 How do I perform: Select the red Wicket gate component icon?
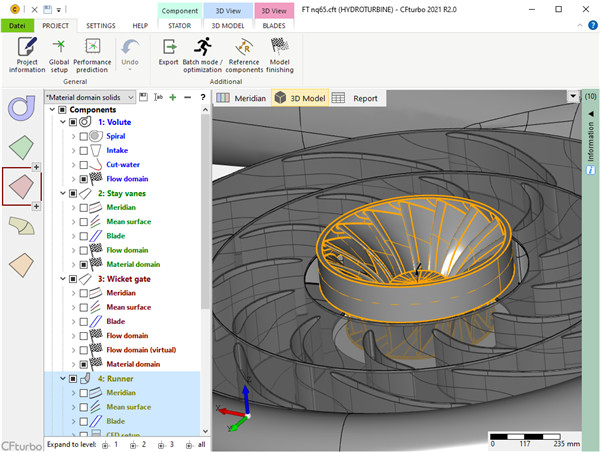[21, 186]
